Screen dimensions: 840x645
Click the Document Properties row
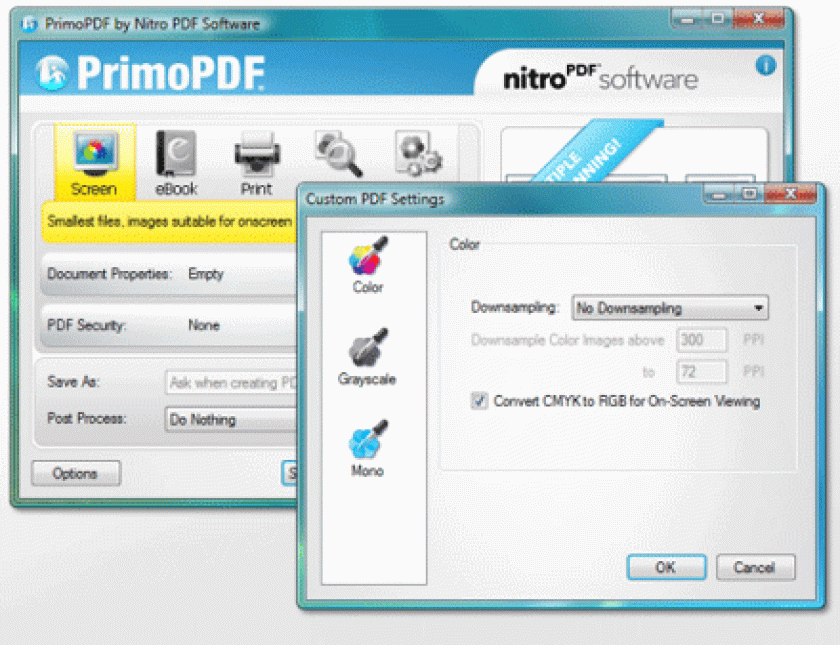(x=169, y=274)
